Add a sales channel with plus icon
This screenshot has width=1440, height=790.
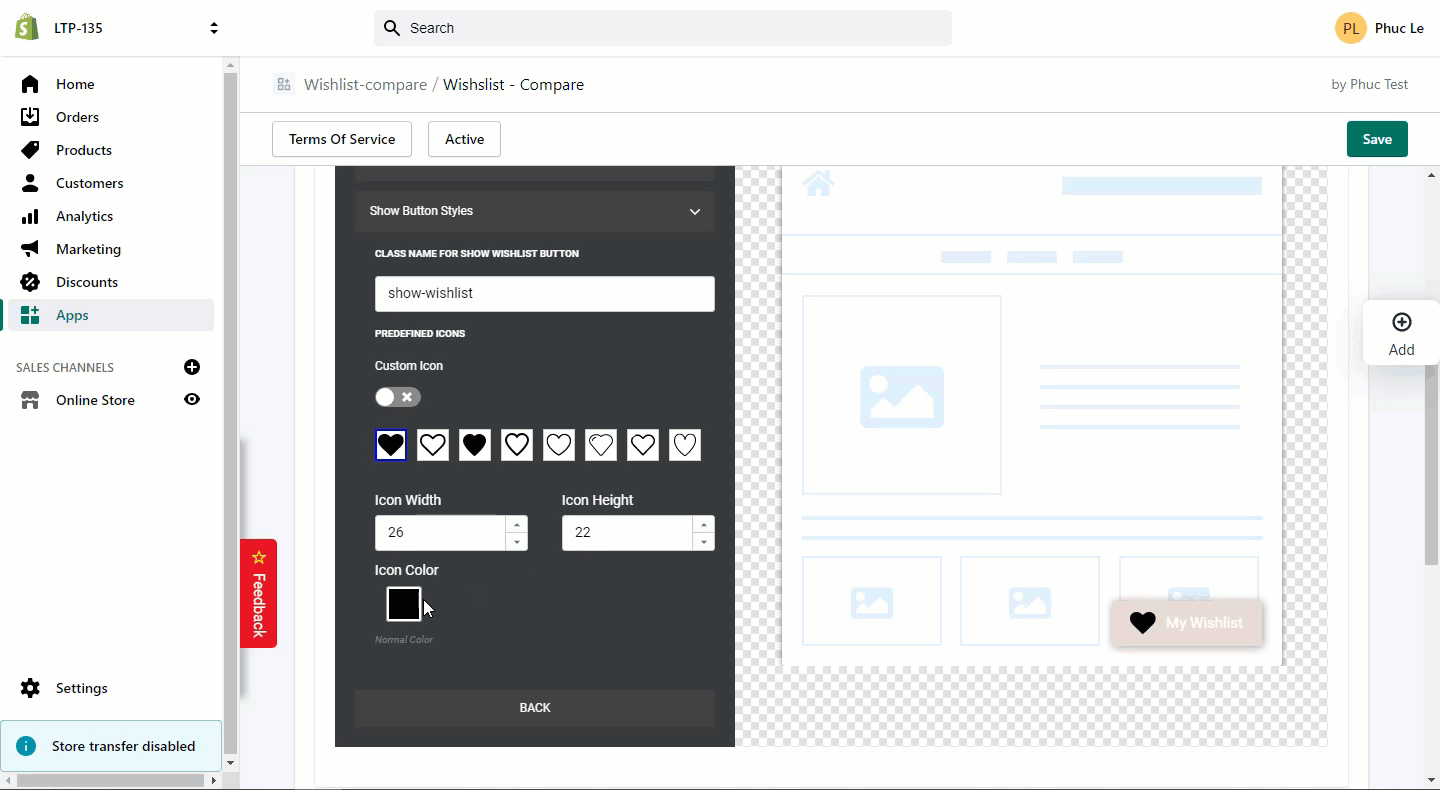click(192, 367)
